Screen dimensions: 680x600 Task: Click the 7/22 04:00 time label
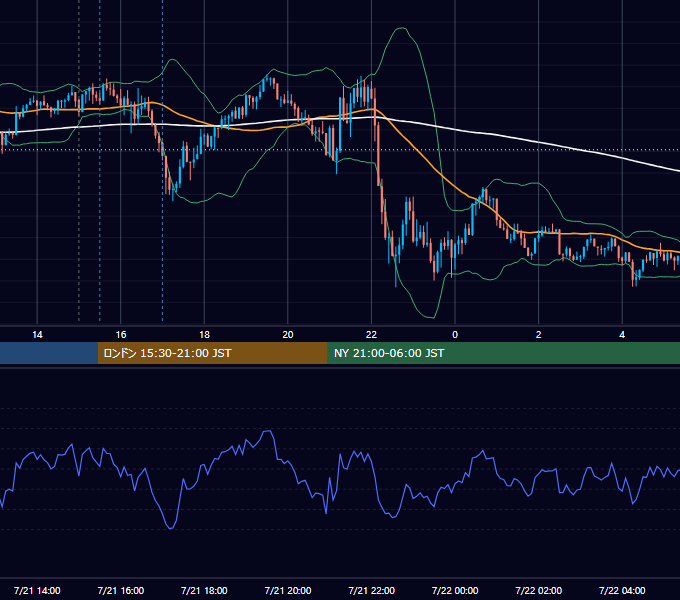pyautogui.click(x=622, y=590)
